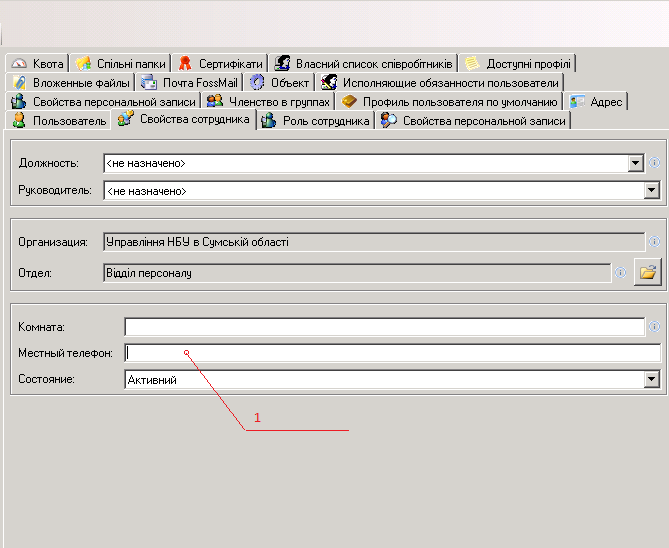The image size is (669, 548).
Task: Go to the Доступні профілі tab
Action: click(520, 63)
